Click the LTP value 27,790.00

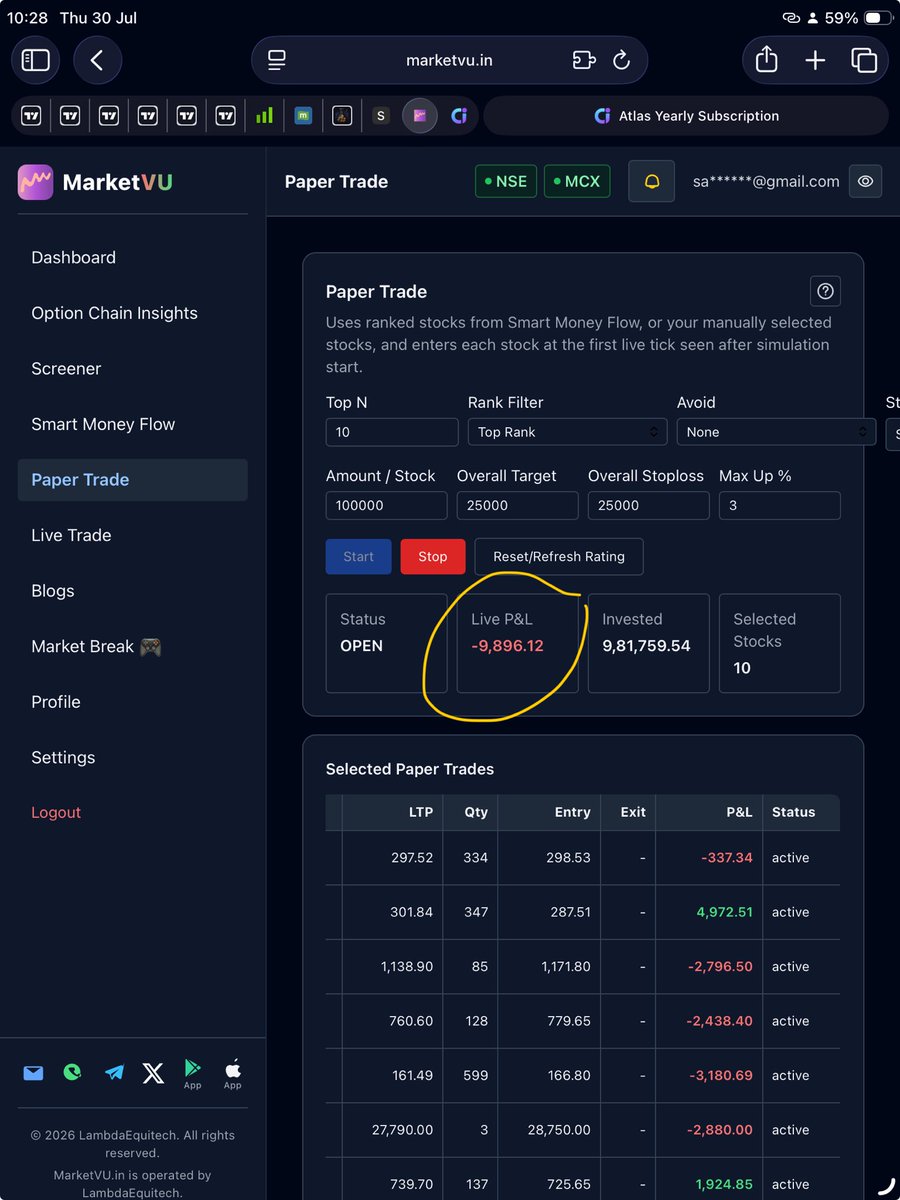pyautogui.click(x=402, y=1130)
